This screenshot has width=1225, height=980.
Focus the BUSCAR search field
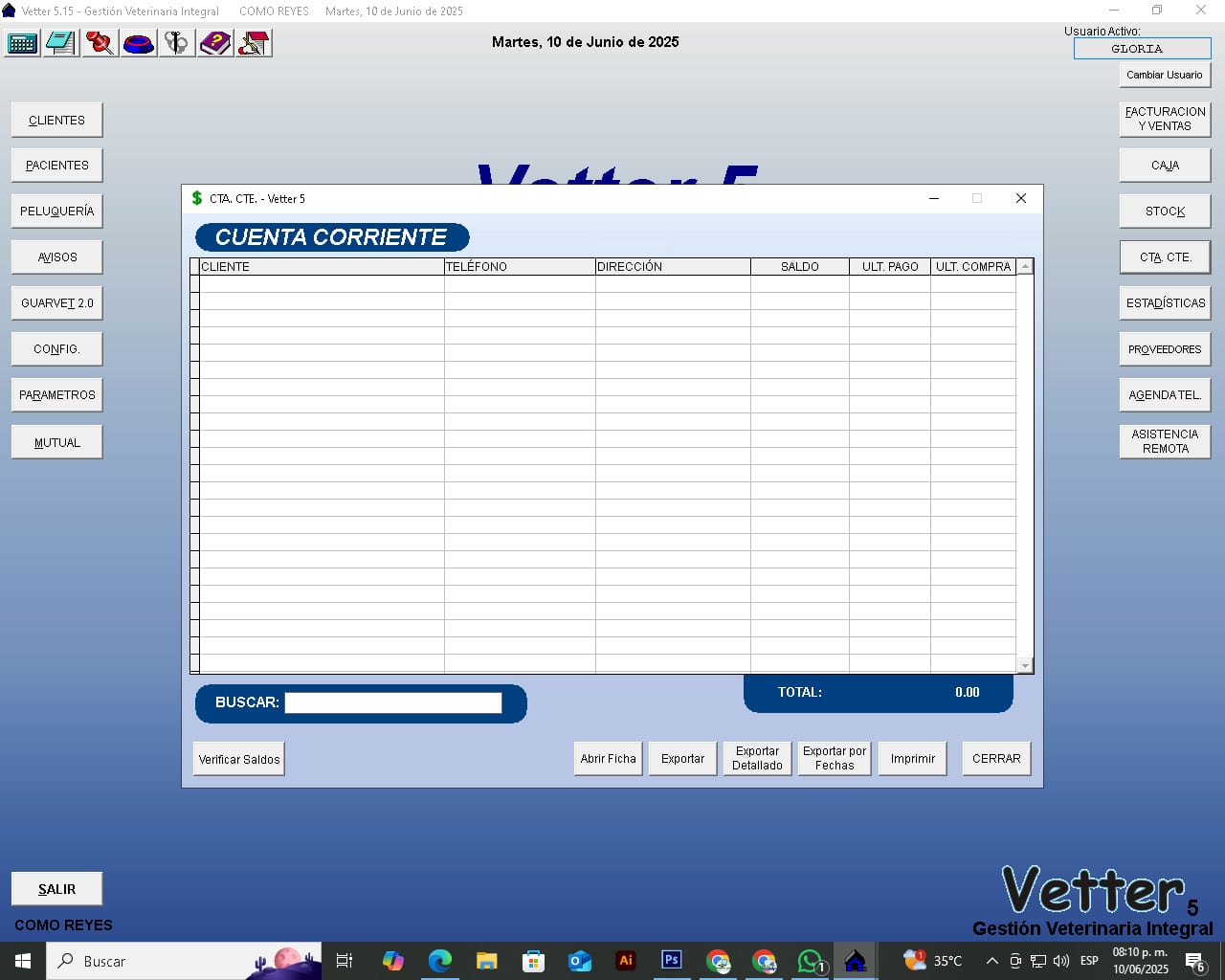(x=393, y=702)
